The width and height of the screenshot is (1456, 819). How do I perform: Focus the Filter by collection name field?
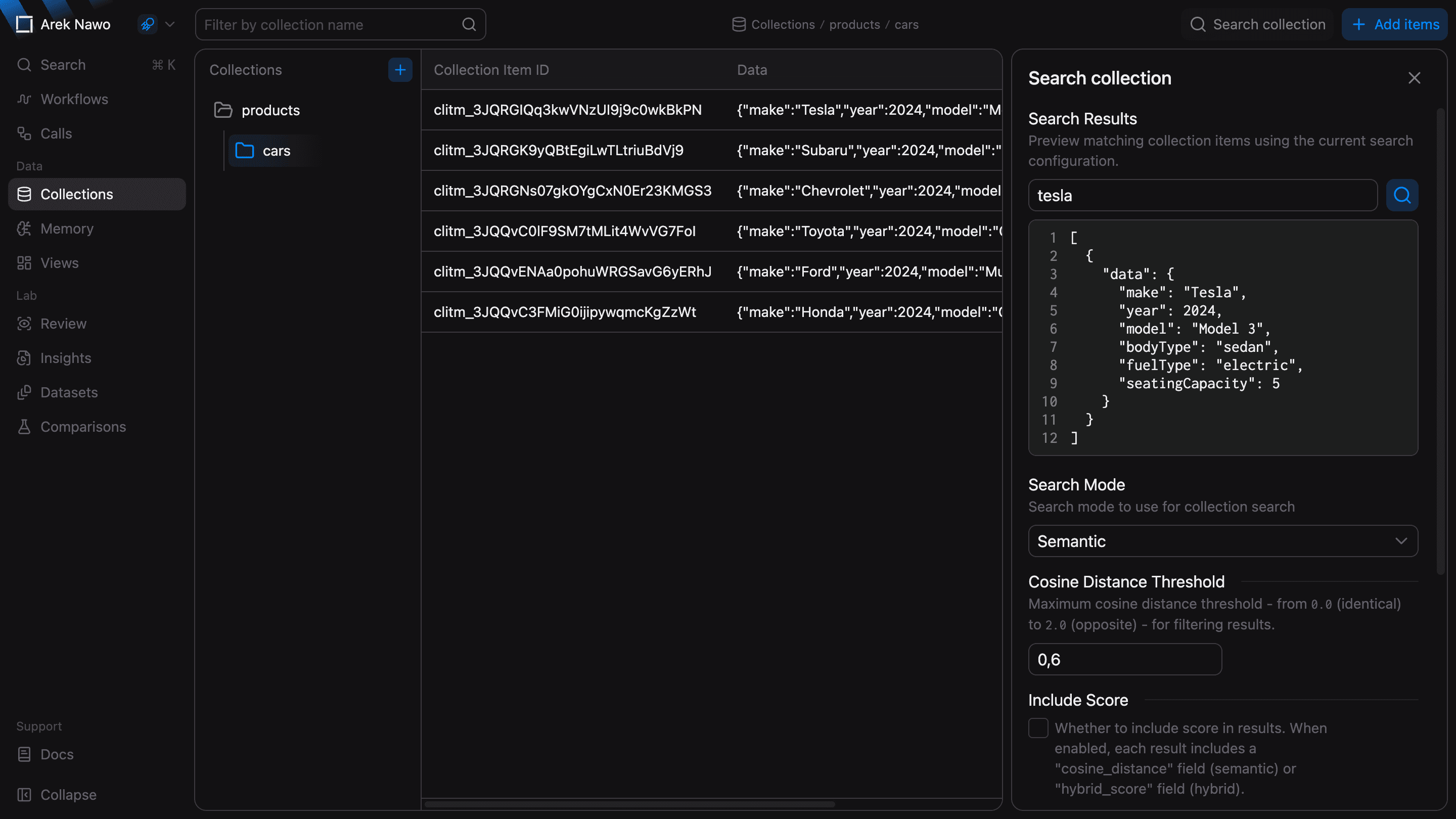(x=340, y=24)
